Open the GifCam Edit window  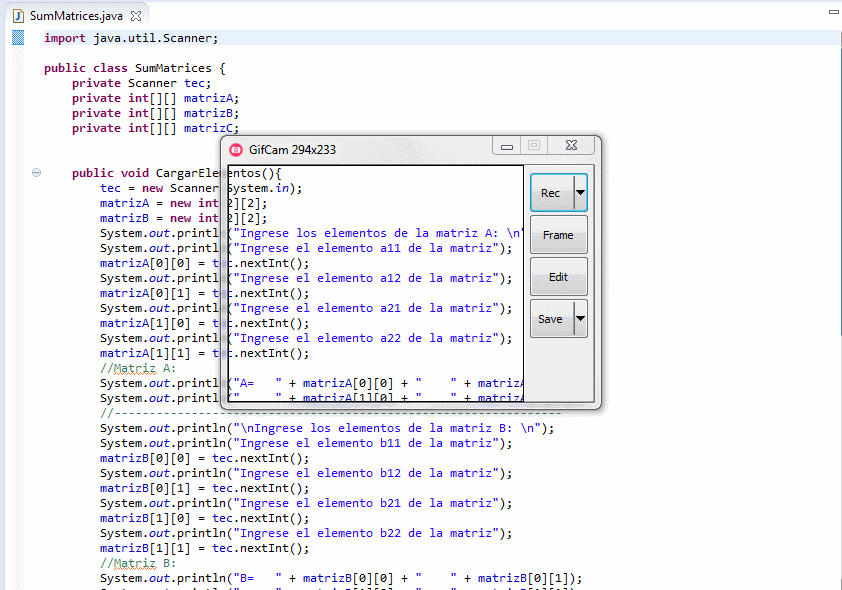558,277
